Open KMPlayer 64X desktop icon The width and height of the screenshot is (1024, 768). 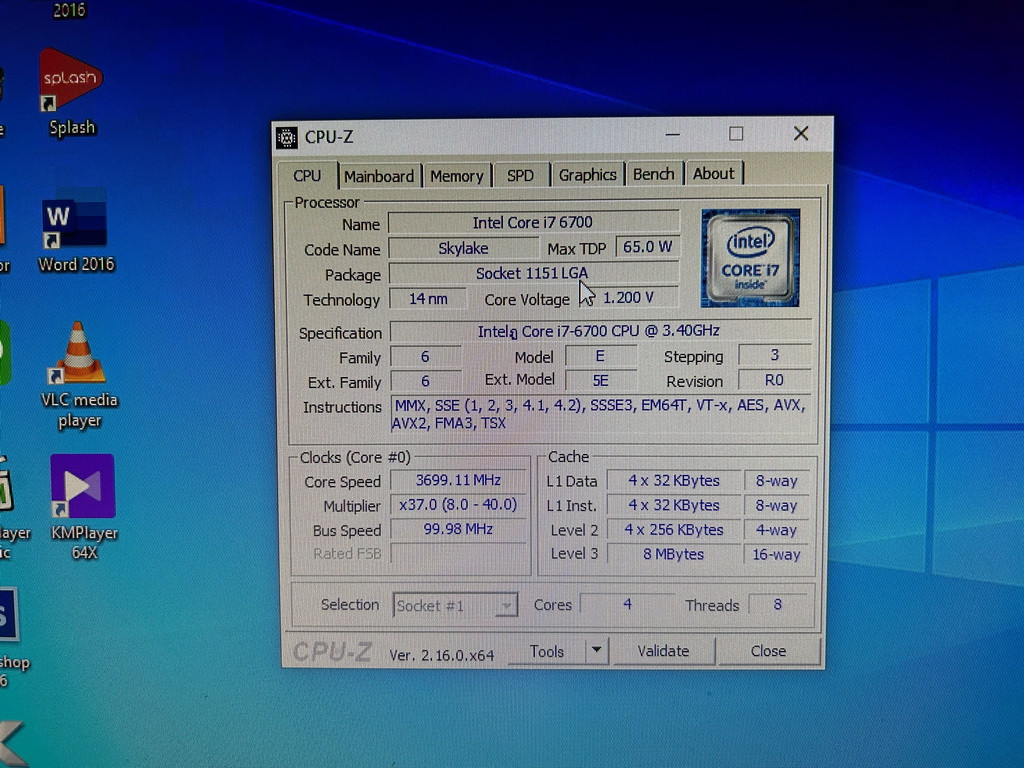(x=83, y=487)
